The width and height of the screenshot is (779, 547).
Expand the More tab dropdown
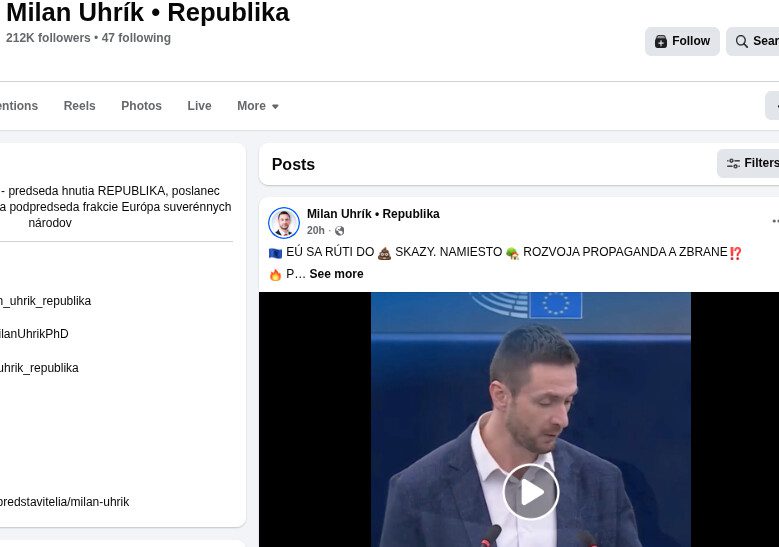click(x=258, y=106)
